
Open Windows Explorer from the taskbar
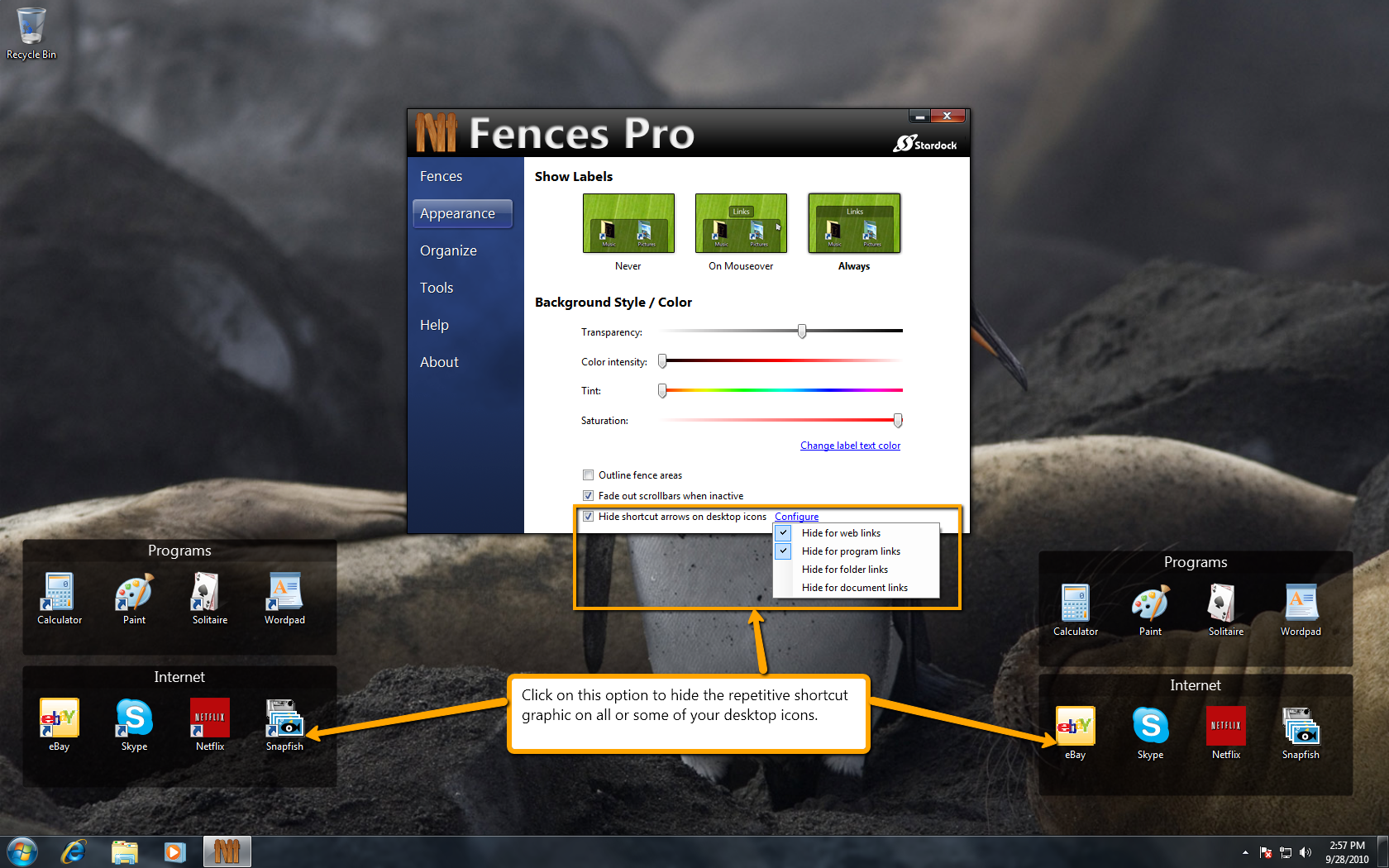point(124,851)
